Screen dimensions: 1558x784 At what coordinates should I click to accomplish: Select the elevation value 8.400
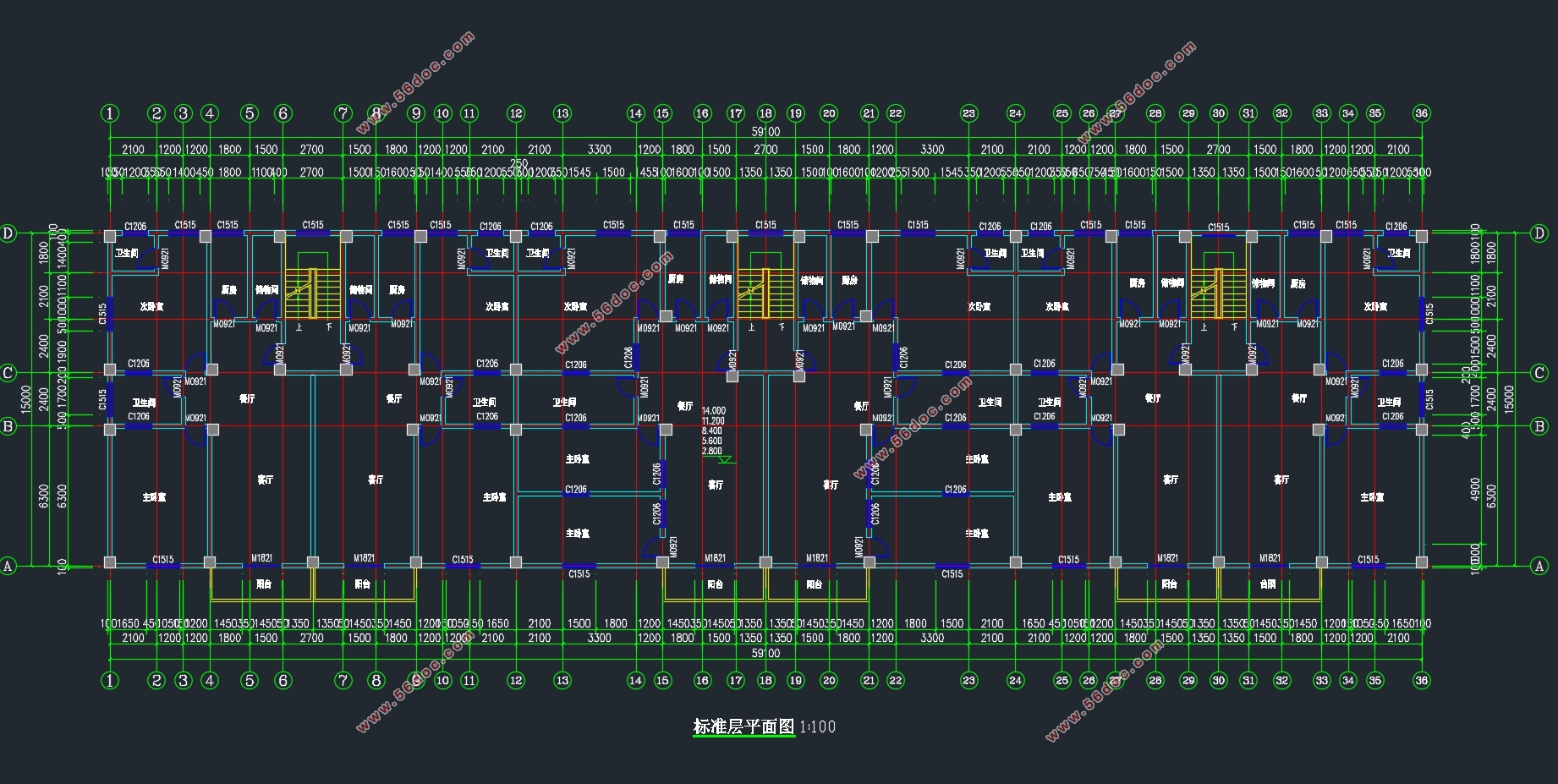(x=711, y=431)
